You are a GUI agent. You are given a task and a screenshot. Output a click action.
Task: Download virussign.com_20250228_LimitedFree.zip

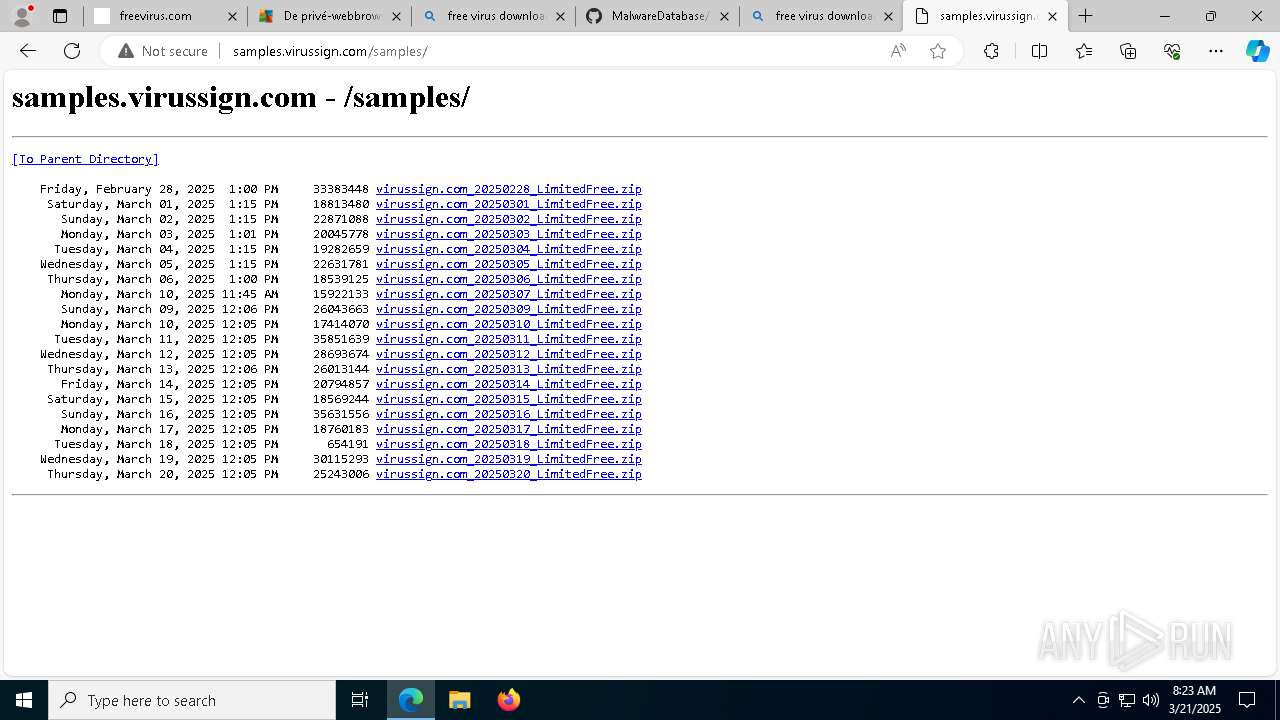click(508, 189)
